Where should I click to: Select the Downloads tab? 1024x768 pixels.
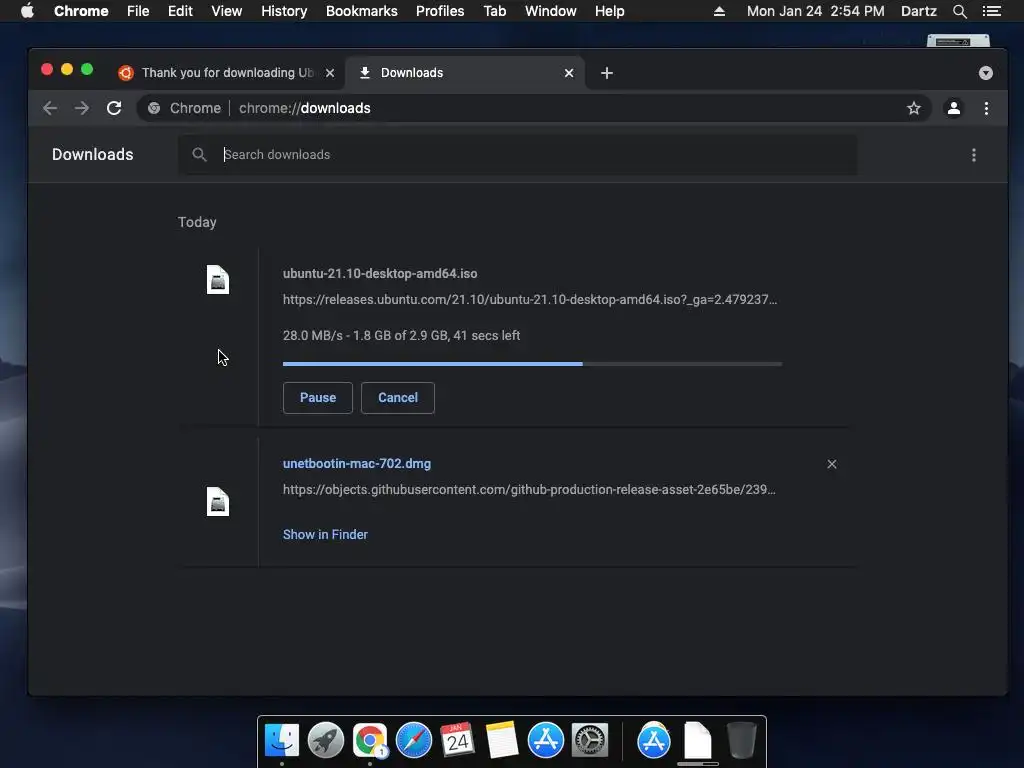coord(465,73)
